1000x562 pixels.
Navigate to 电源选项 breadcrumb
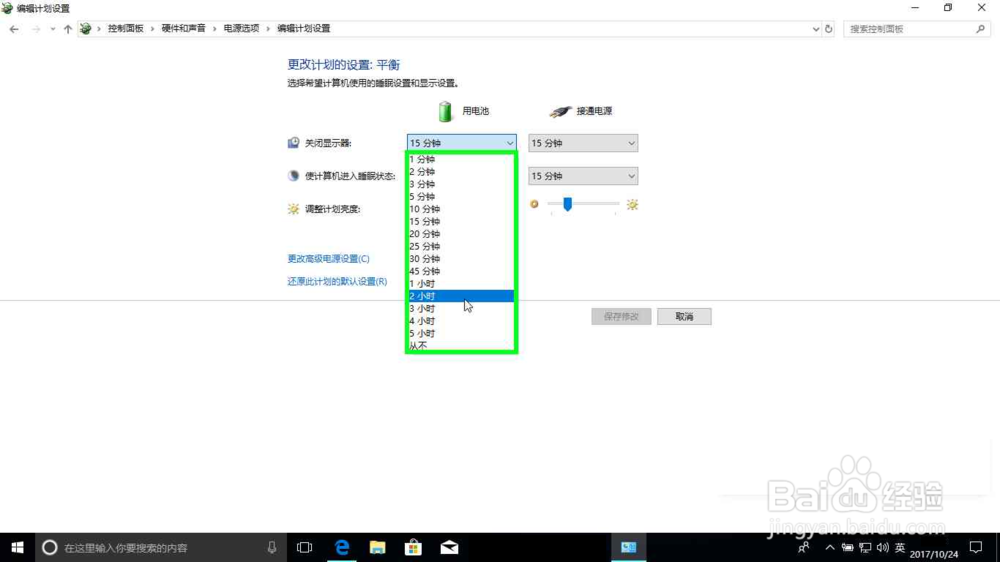241,29
